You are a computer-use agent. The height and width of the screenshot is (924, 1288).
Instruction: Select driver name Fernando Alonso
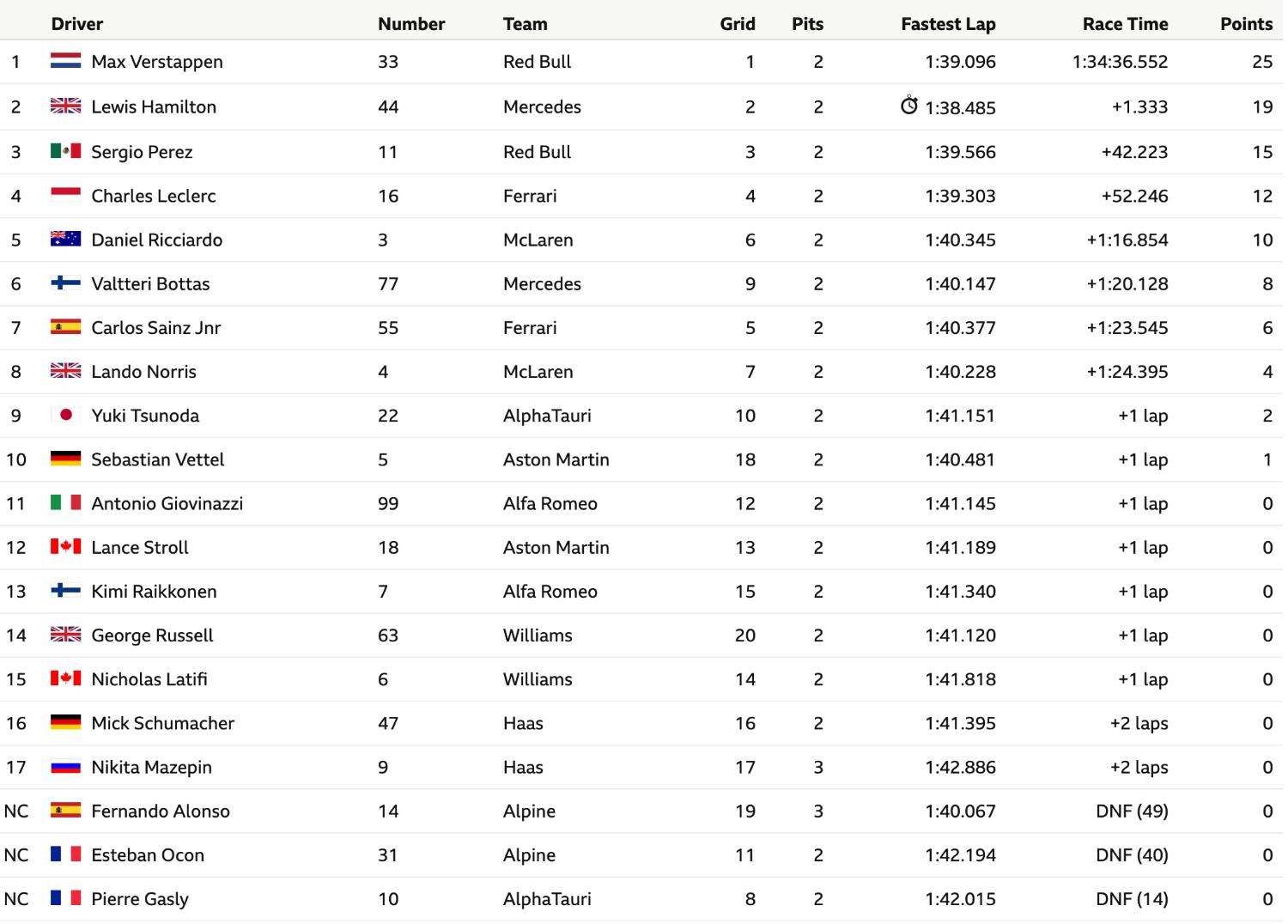coord(161,811)
